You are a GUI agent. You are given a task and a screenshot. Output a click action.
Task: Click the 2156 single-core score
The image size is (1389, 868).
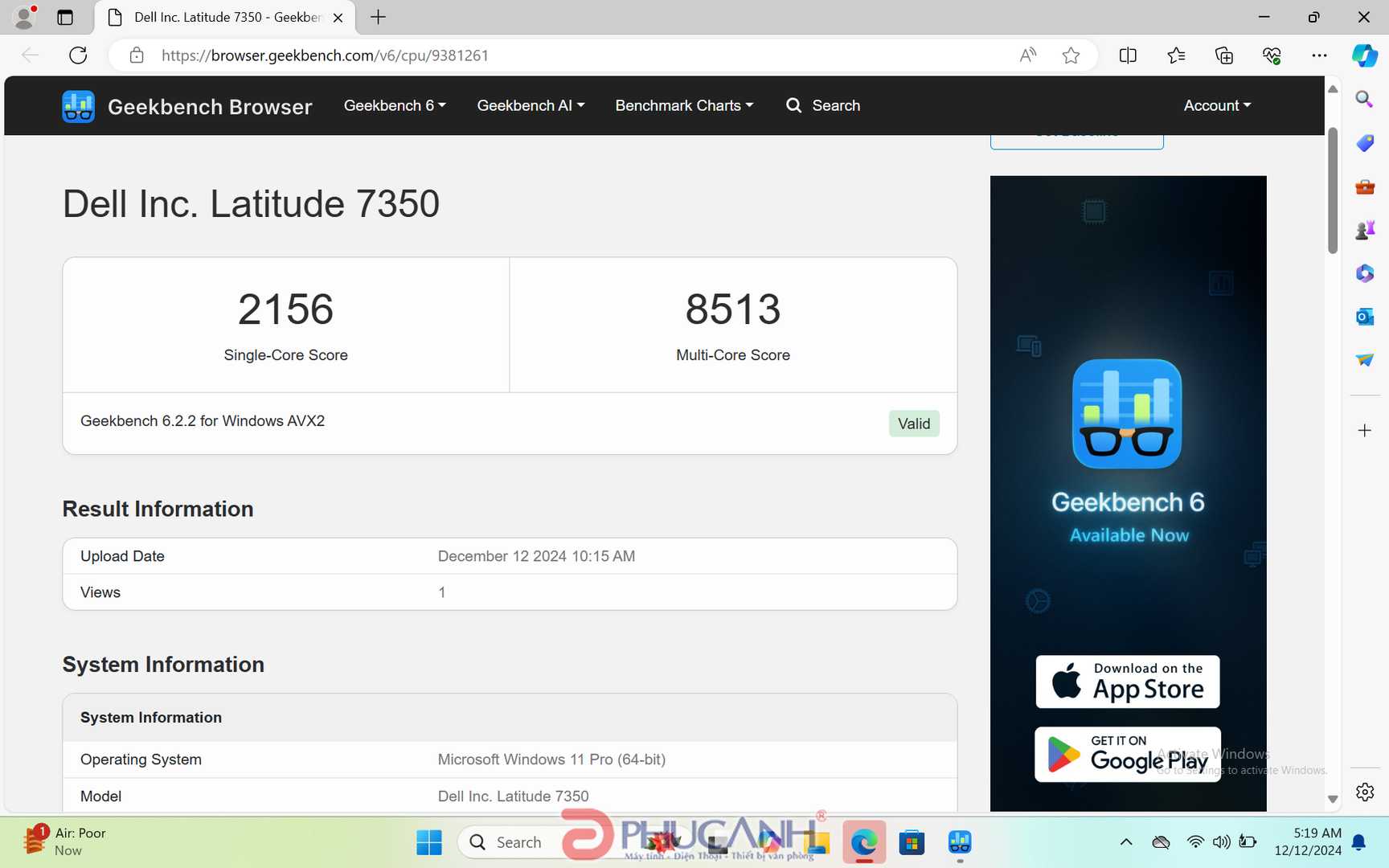pyautogui.click(x=285, y=309)
